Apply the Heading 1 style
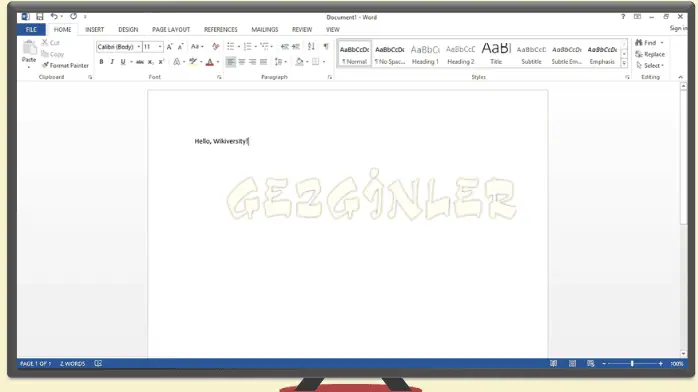 click(425, 54)
